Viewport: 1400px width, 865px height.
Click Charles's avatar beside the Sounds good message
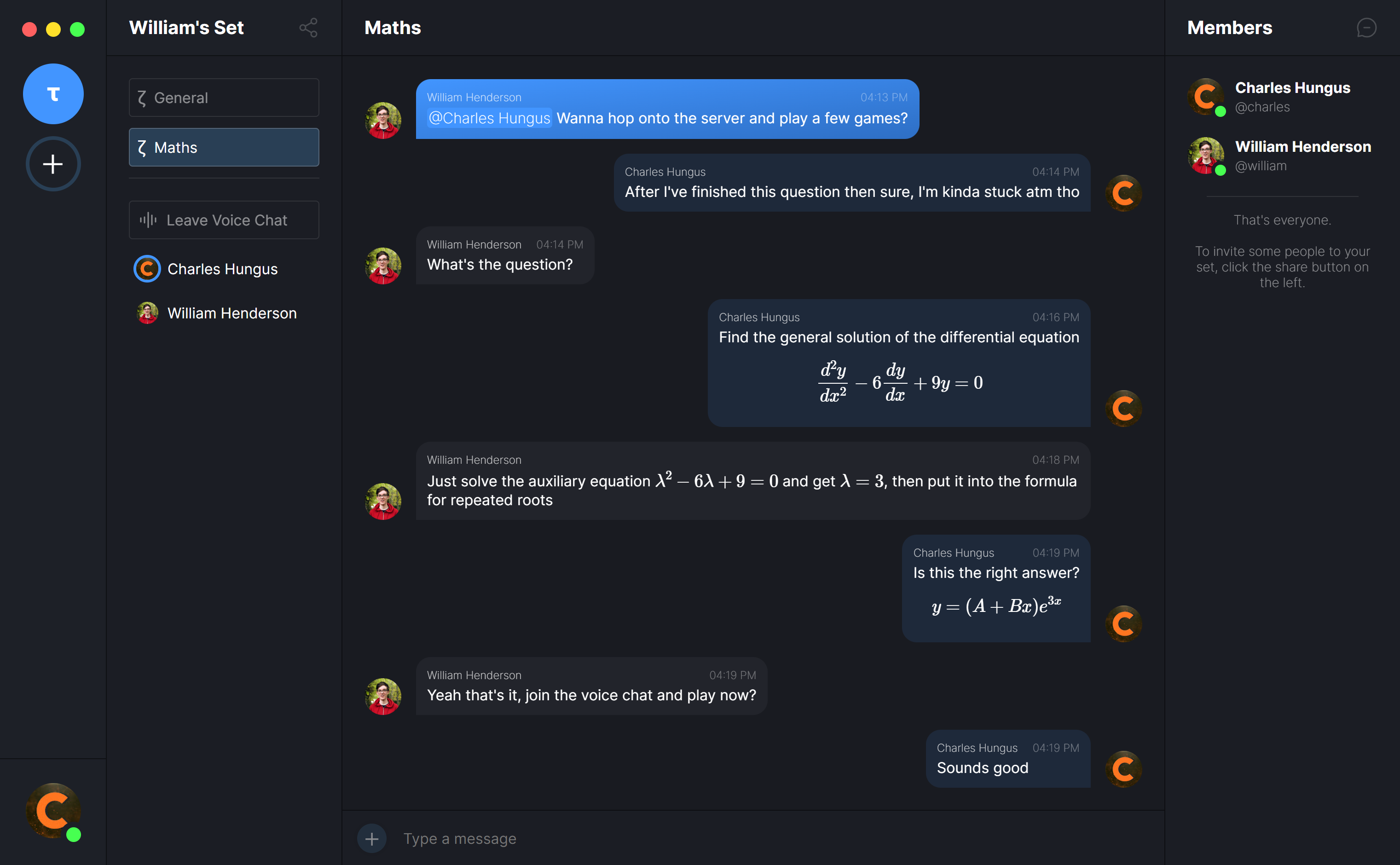click(1123, 769)
